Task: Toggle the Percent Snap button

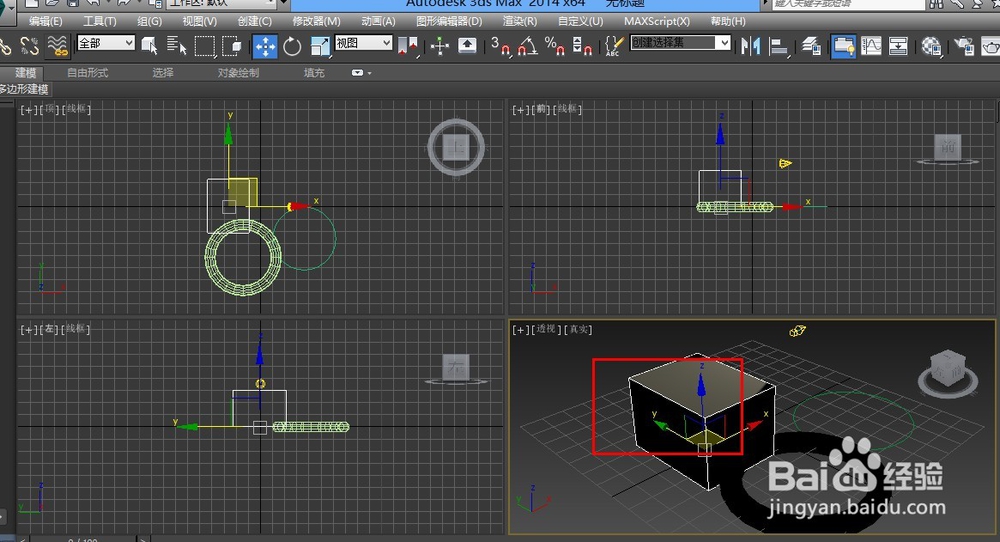Action: coord(554,46)
